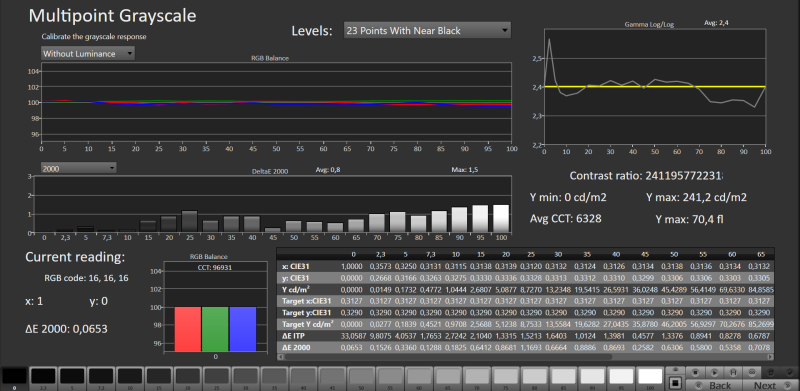Click the small up-arrow above pattern square
This screenshot has height=391, width=800.
pos(675,369)
